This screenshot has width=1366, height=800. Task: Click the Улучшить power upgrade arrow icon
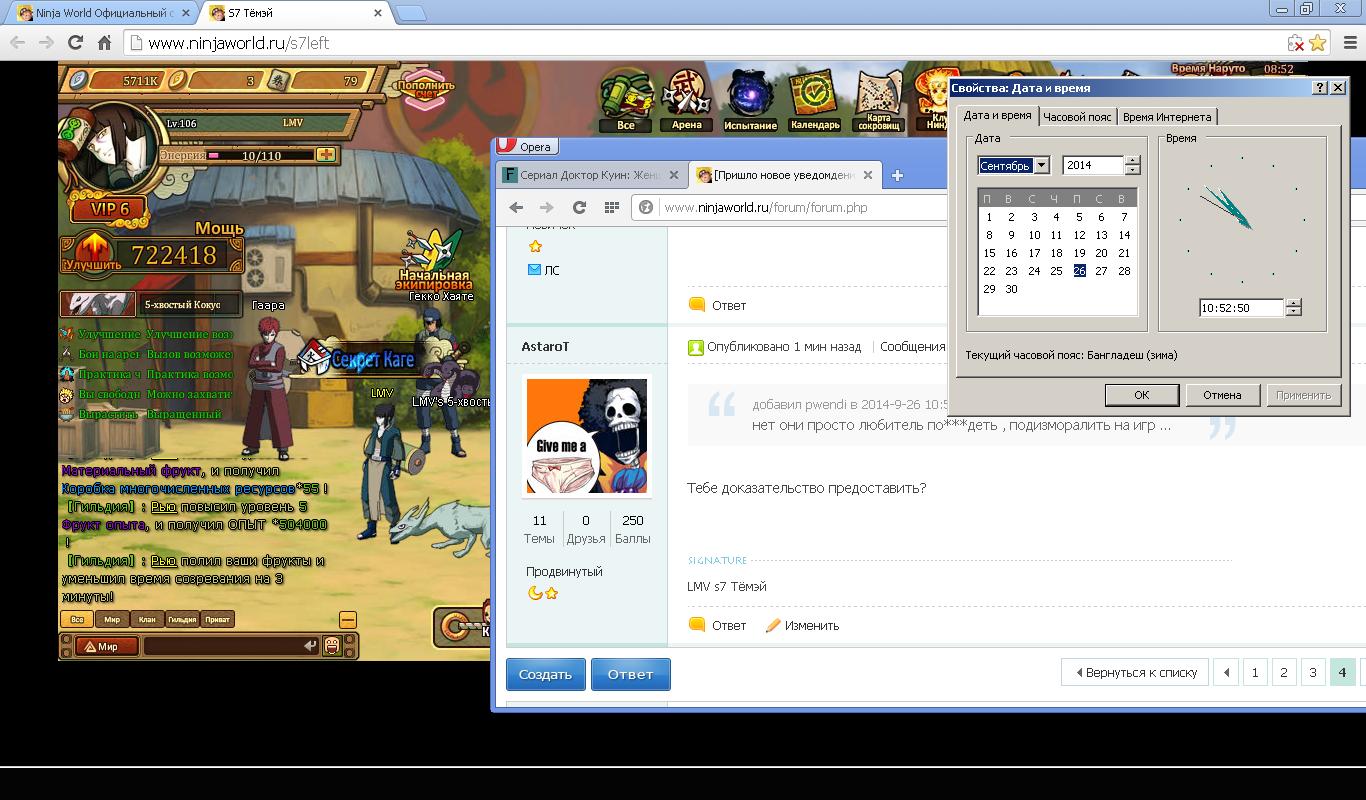point(92,253)
